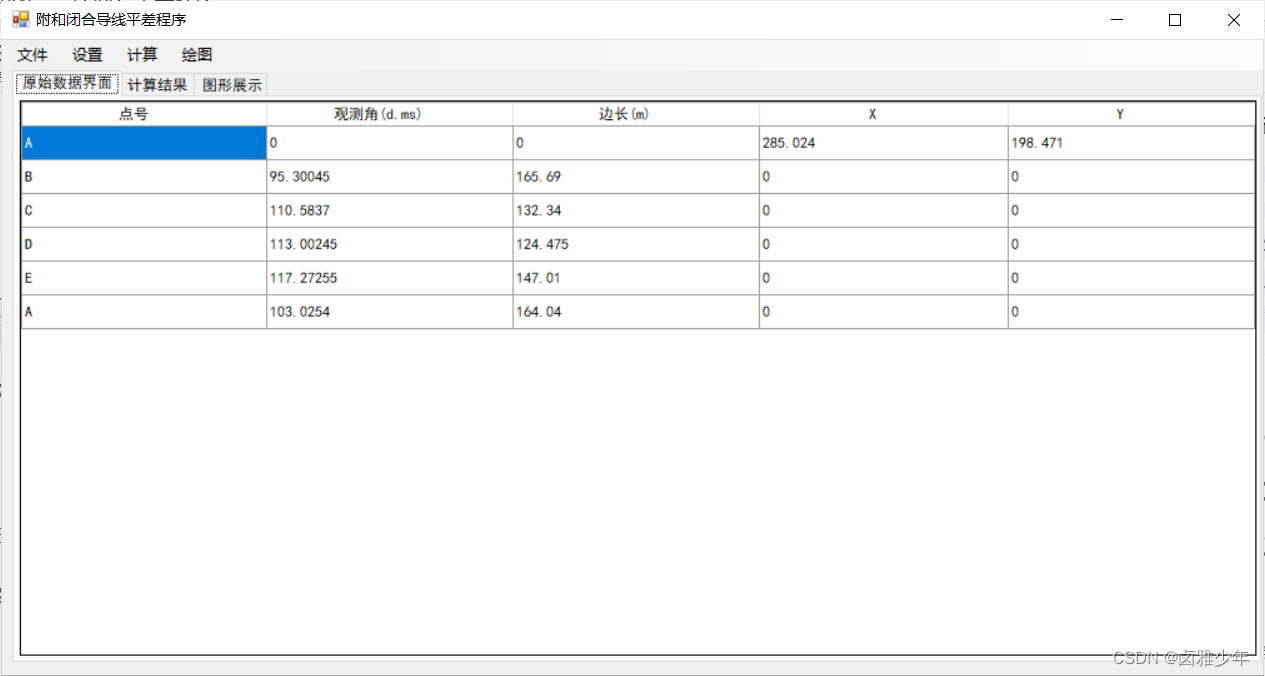Select cell with Y value 198.471
Image resolution: width=1265 pixels, height=676 pixels.
click(1131, 143)
